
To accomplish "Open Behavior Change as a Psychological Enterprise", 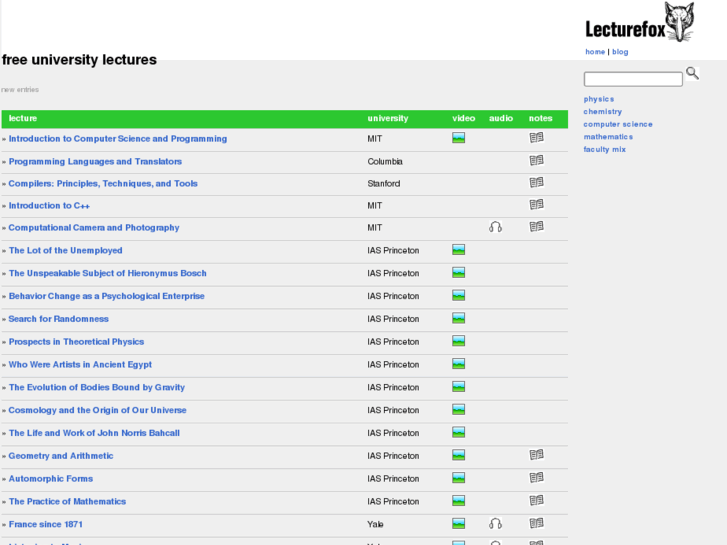I will [107, 296].
